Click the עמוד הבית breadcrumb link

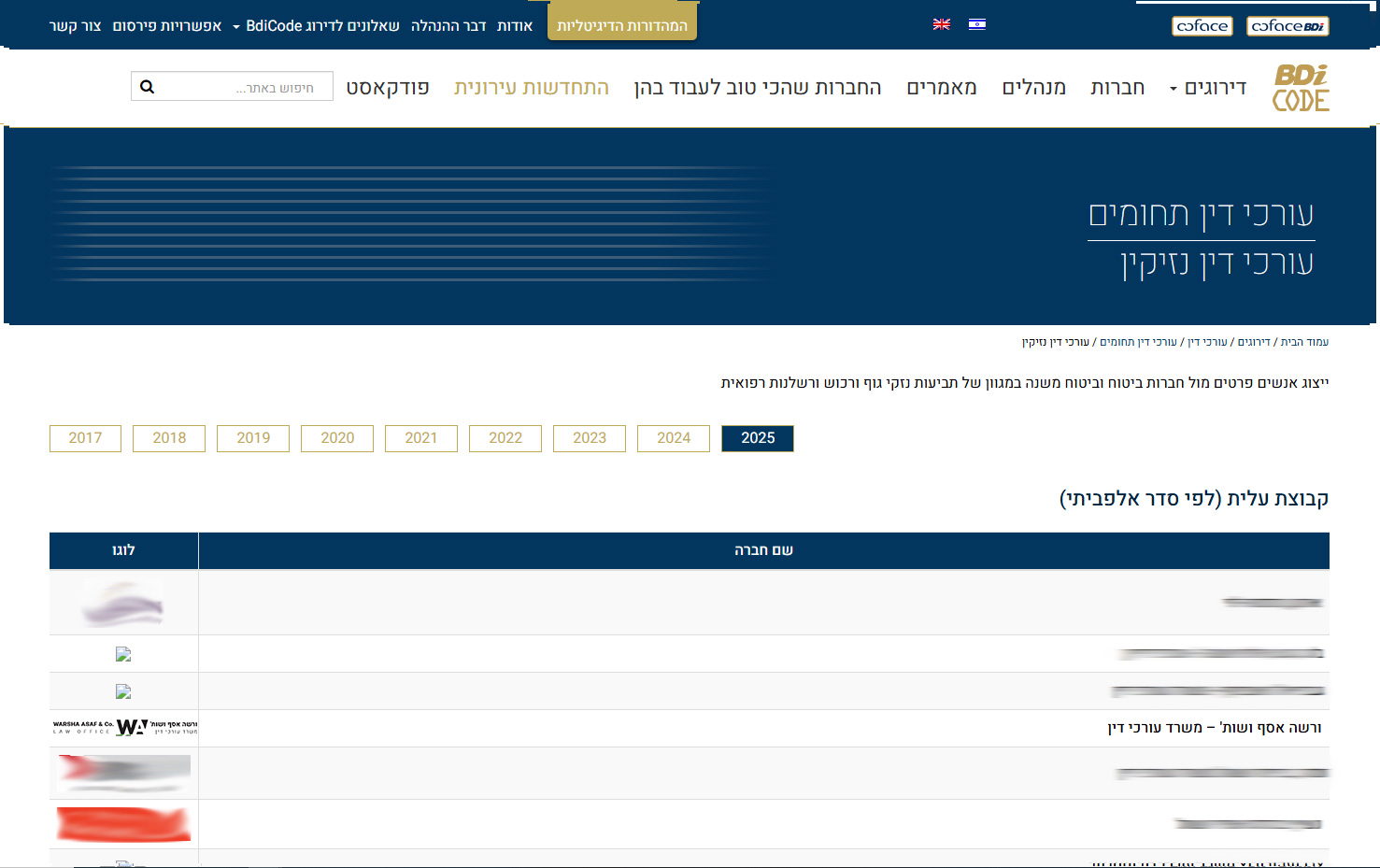tap(1304, 342)
